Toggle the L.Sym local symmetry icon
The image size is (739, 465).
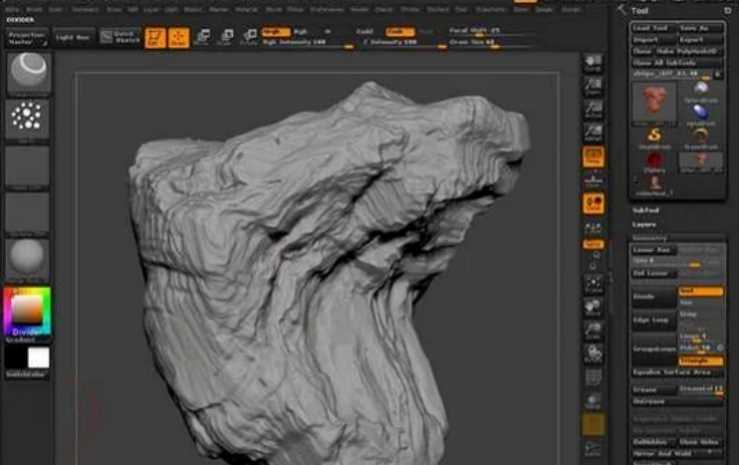(593, 227)
